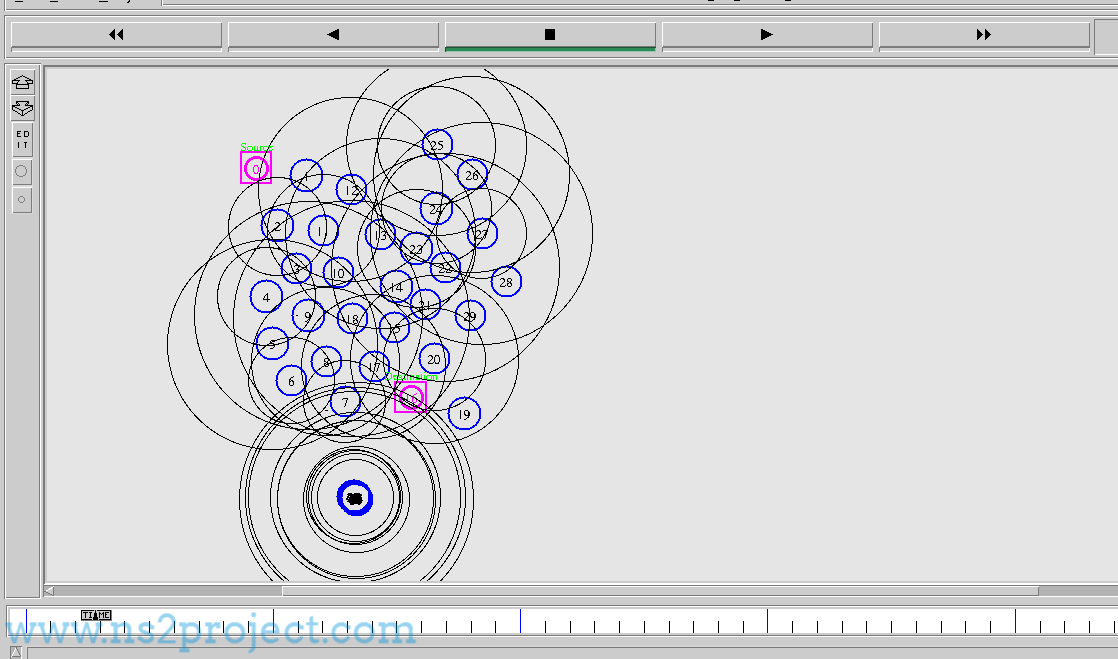Select the small circle node tool

click(x=22, y=200)
